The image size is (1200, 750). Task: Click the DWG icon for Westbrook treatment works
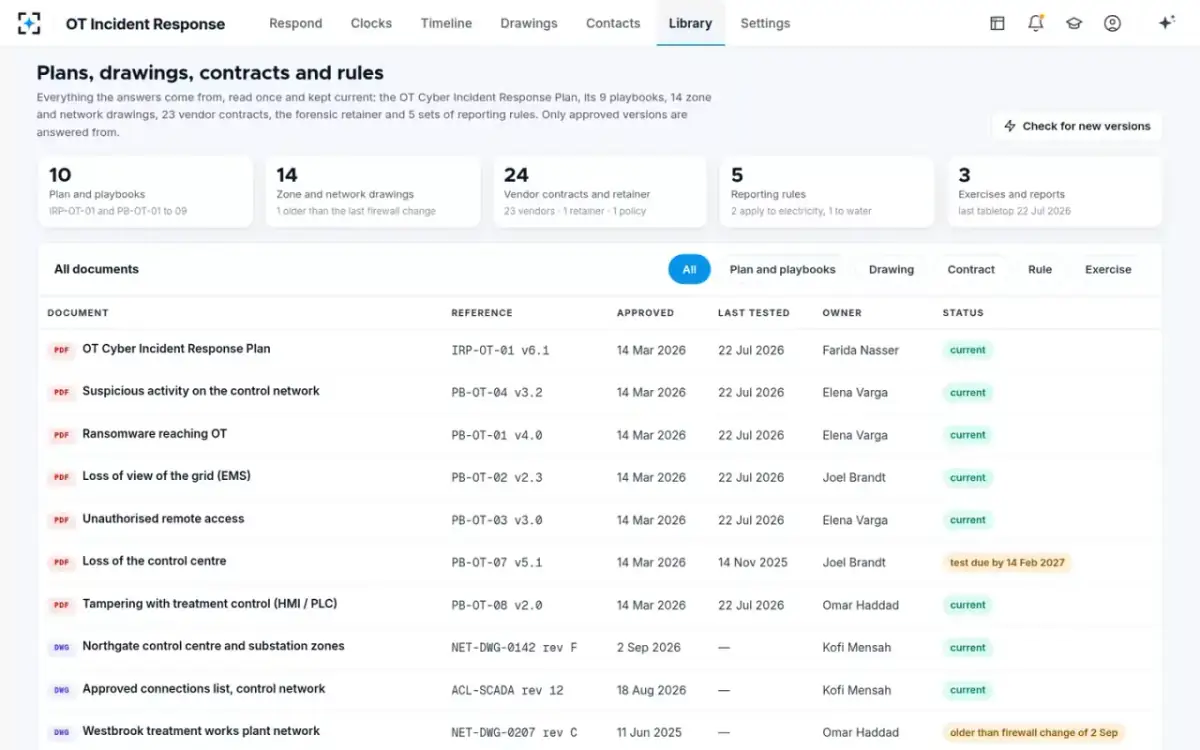[62, 732]
